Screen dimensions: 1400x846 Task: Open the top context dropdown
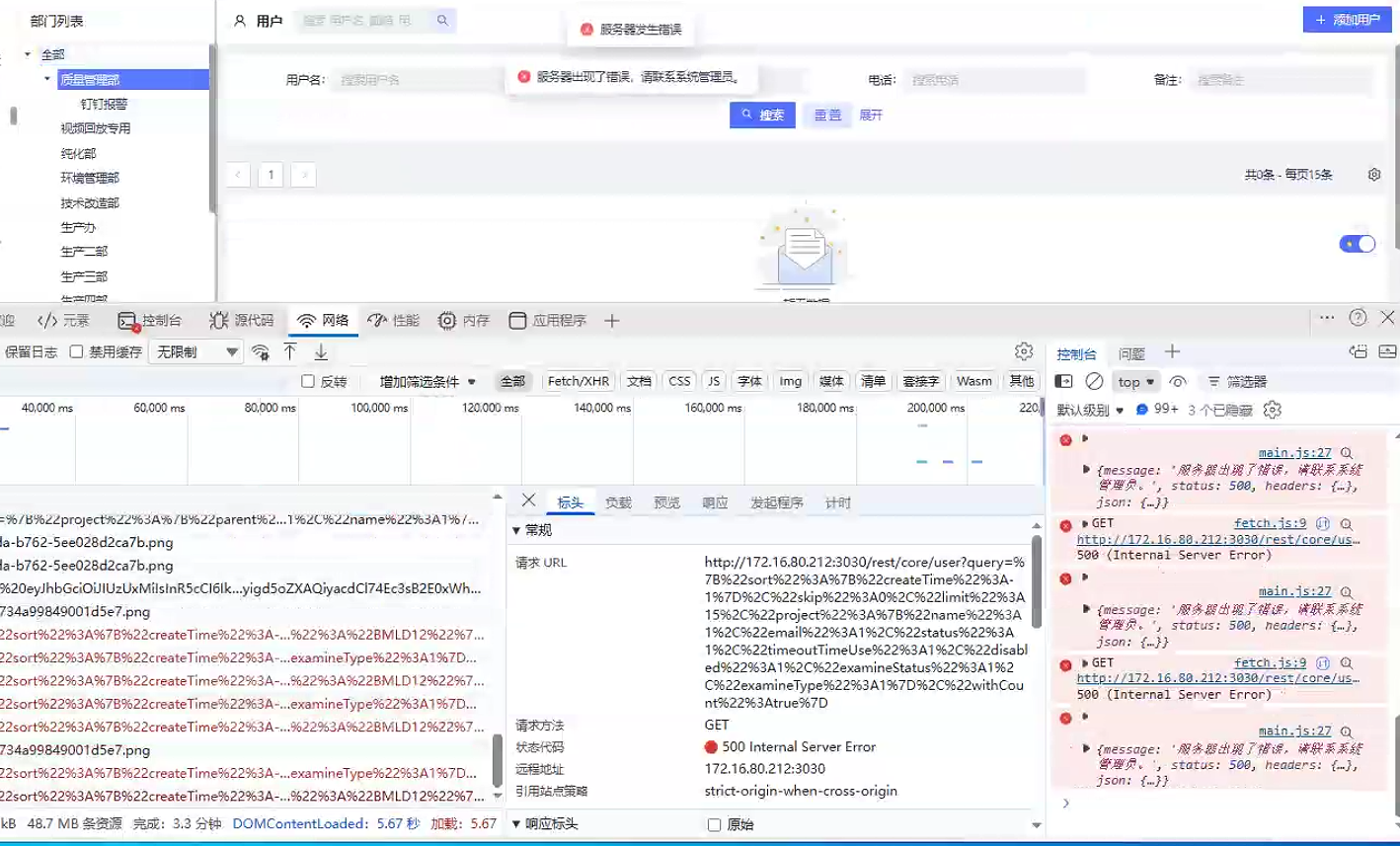click(x=1135, y=382)
